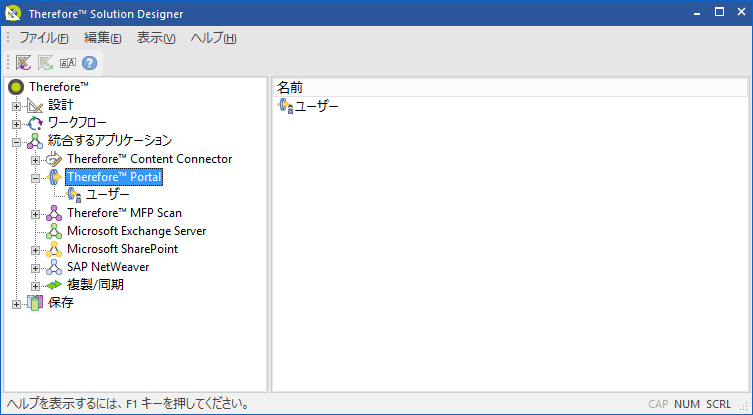Image resolution: width=753 pixels, height=415 pixels.
Task: Click the CAP status bar indicator
Action: coord(658,404)
